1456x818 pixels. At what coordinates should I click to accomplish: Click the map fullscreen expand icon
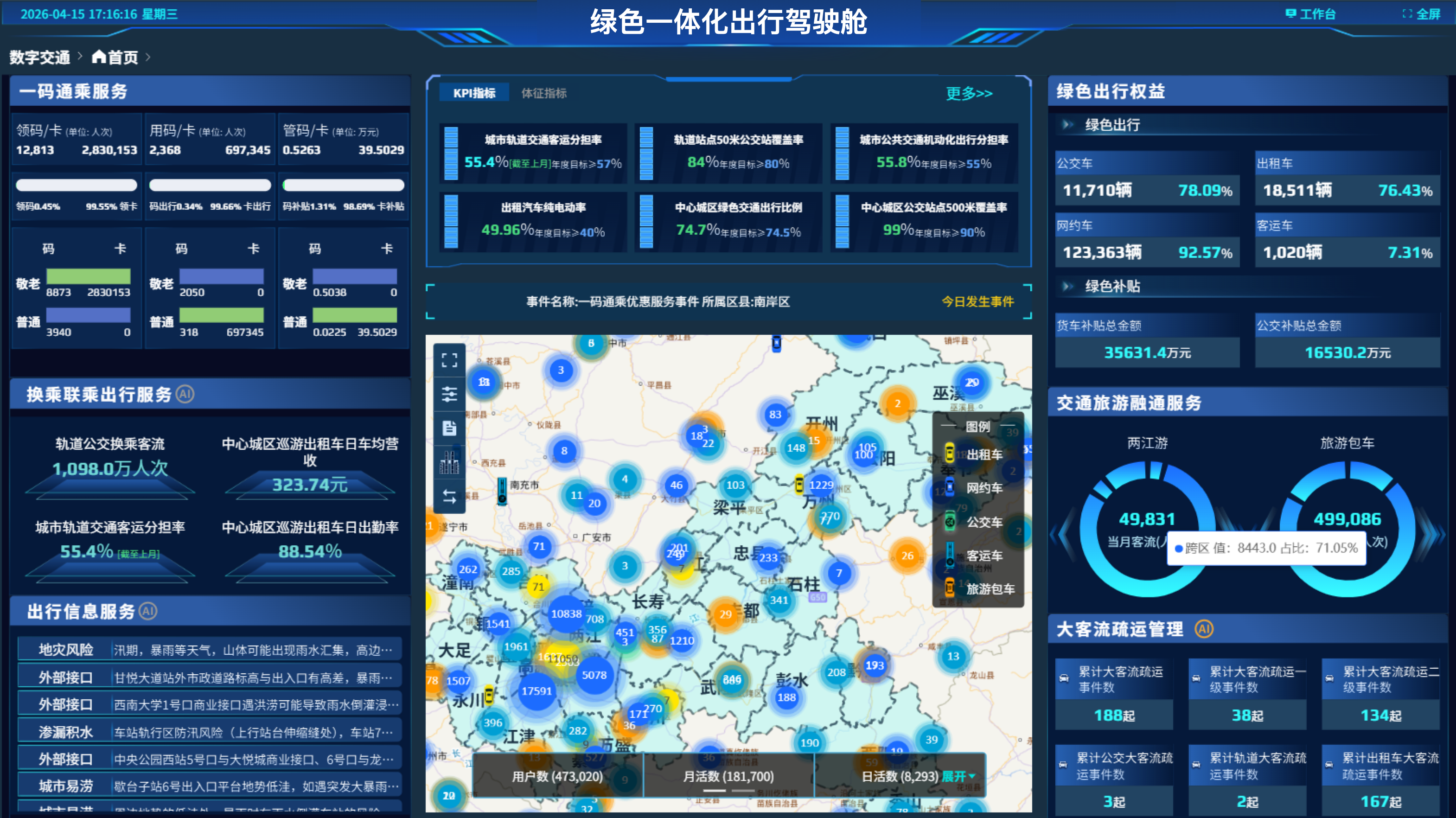pos(449,361)
